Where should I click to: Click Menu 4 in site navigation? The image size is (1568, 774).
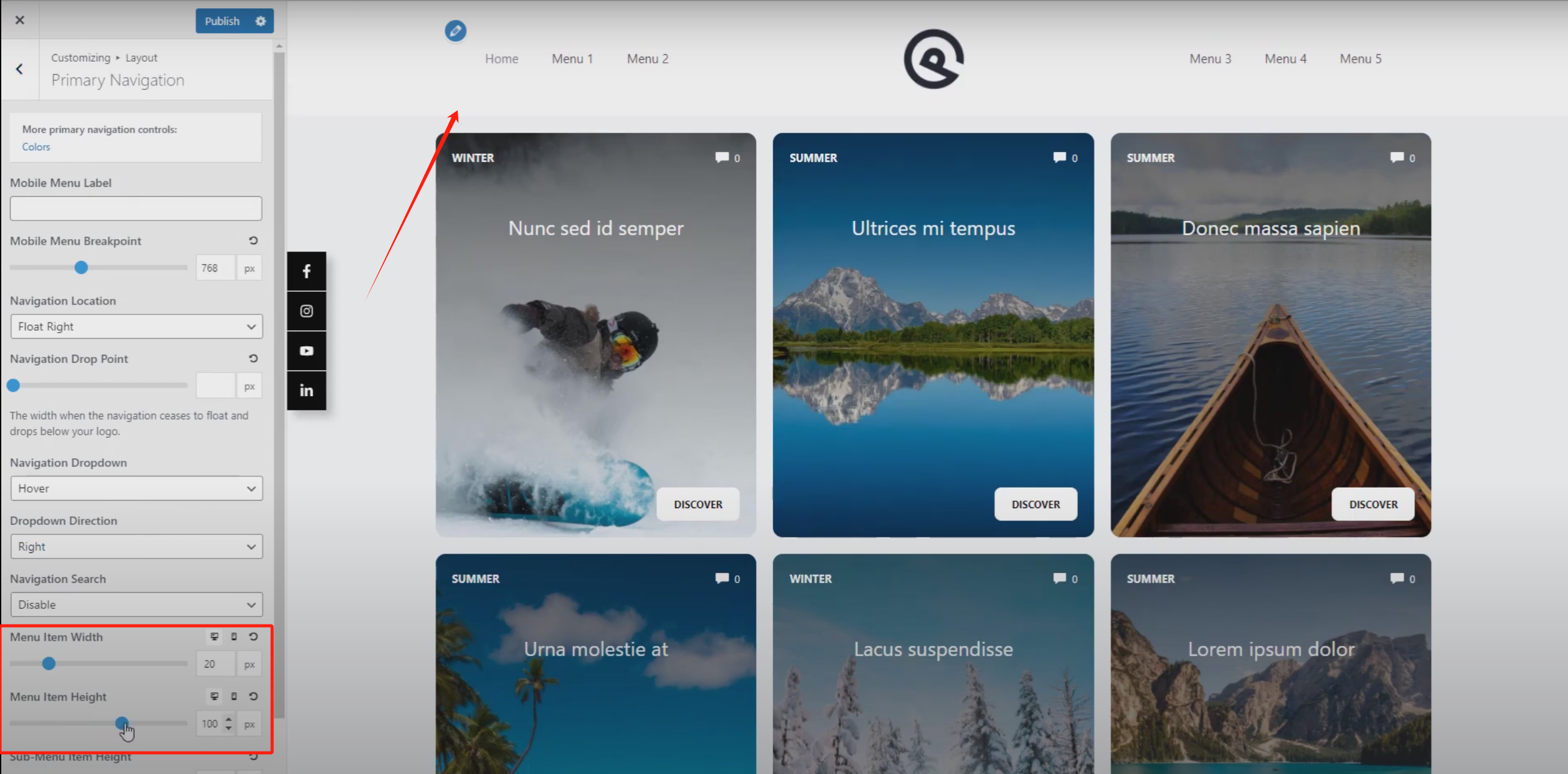pos(1285,59)
